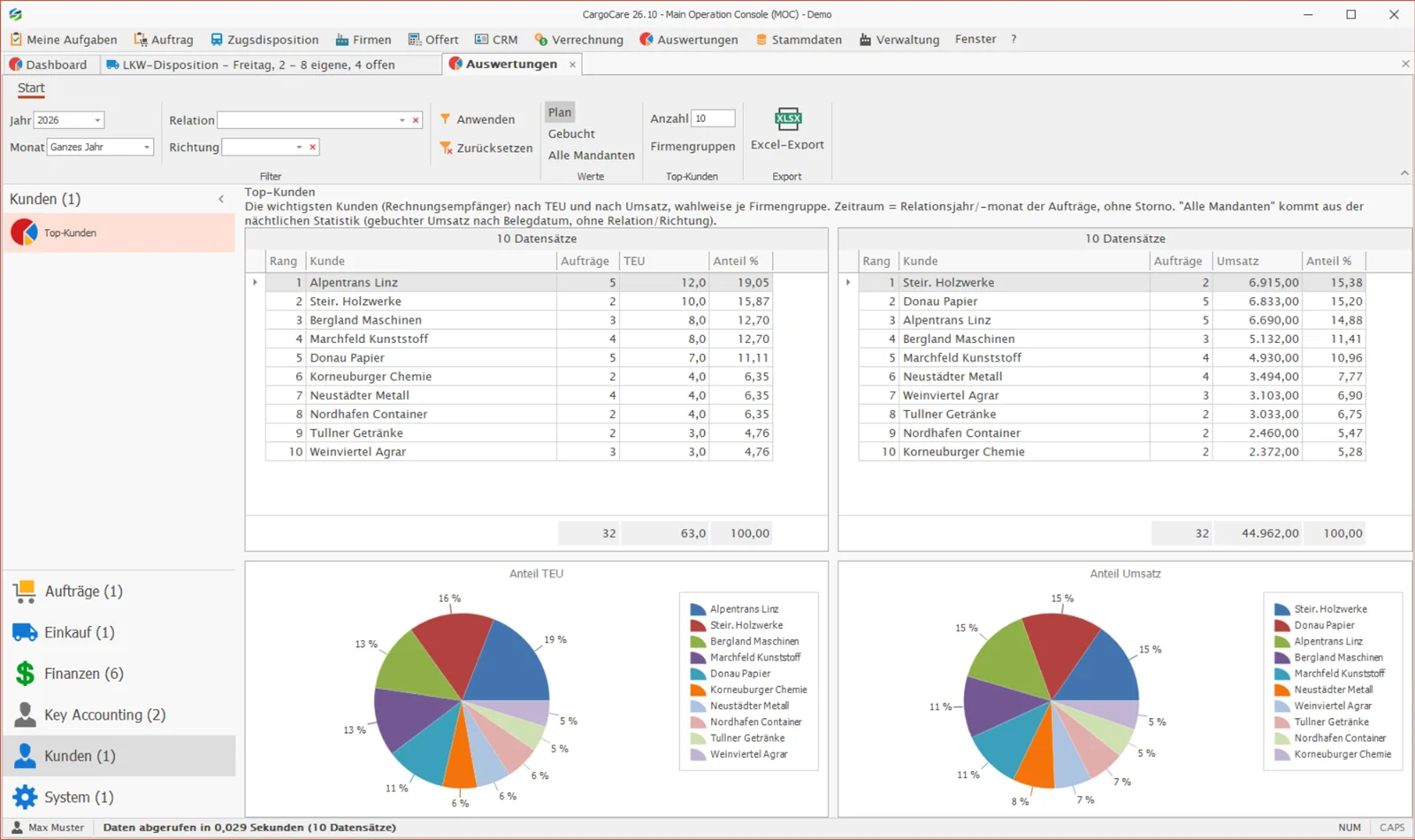The image size is (1415, 840).
Task: Click the Verrechnung coins icon
Action: click(541, 40)
